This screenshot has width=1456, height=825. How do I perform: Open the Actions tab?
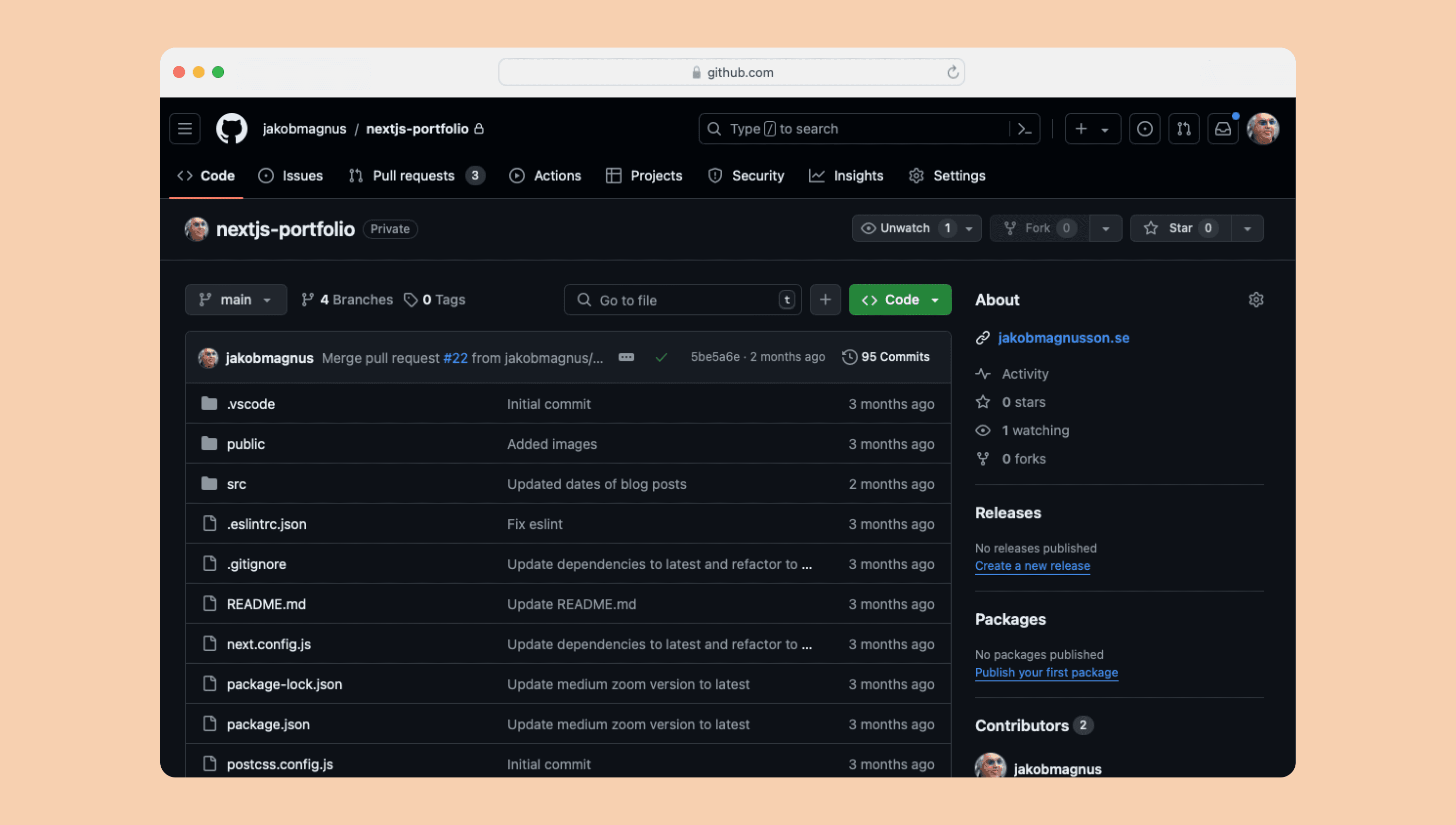point(546,176)
